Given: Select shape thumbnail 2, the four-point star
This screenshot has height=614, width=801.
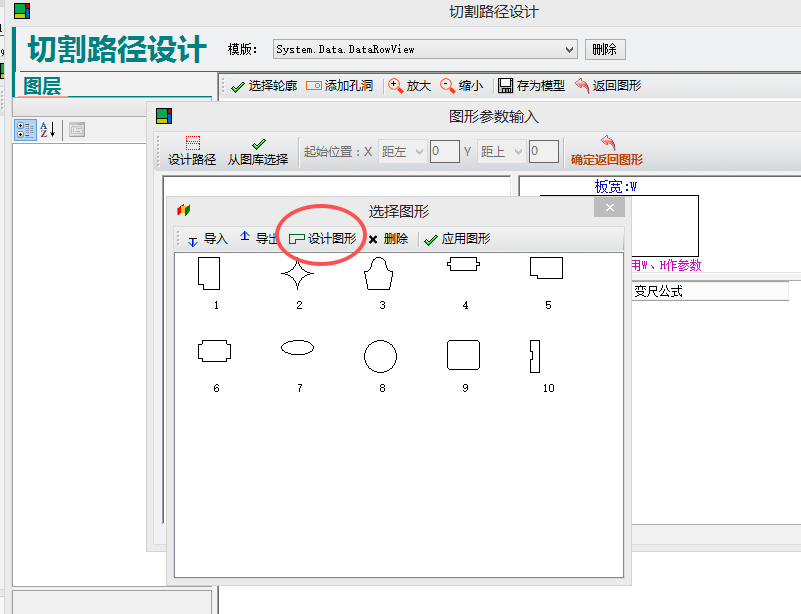Looking at the screenshot, I should pyautogui.click(x=298, y=274).
